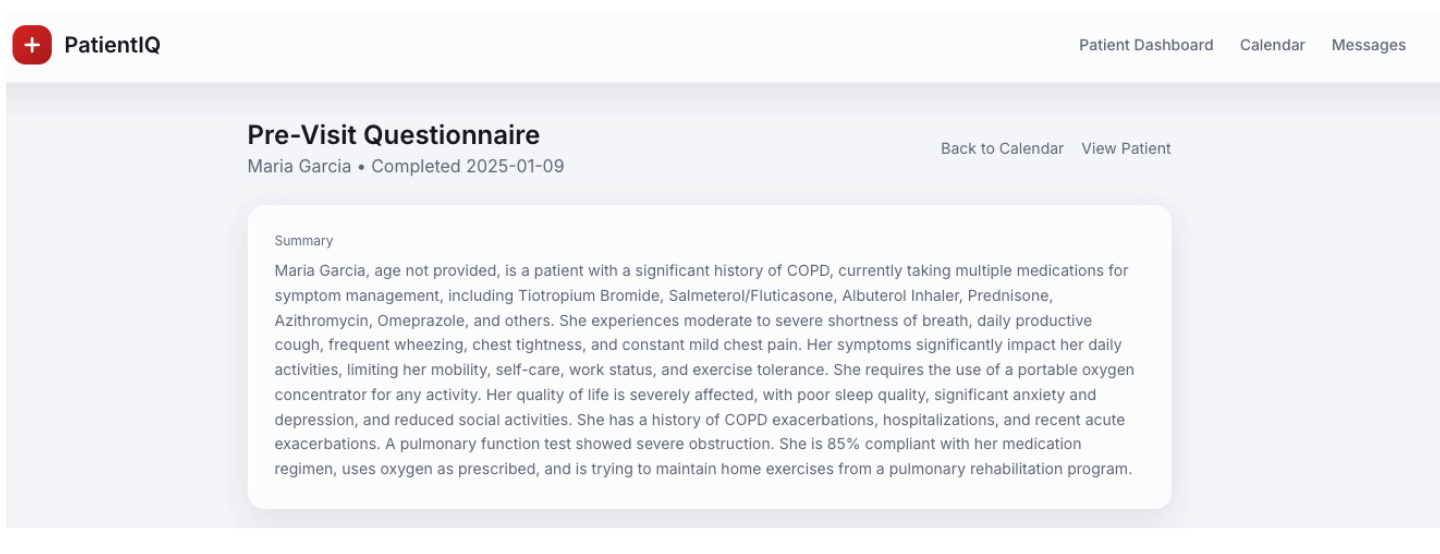This screenshot has width=1440, height=554.
Task: Open the View Patient link
Action: 1126,148
